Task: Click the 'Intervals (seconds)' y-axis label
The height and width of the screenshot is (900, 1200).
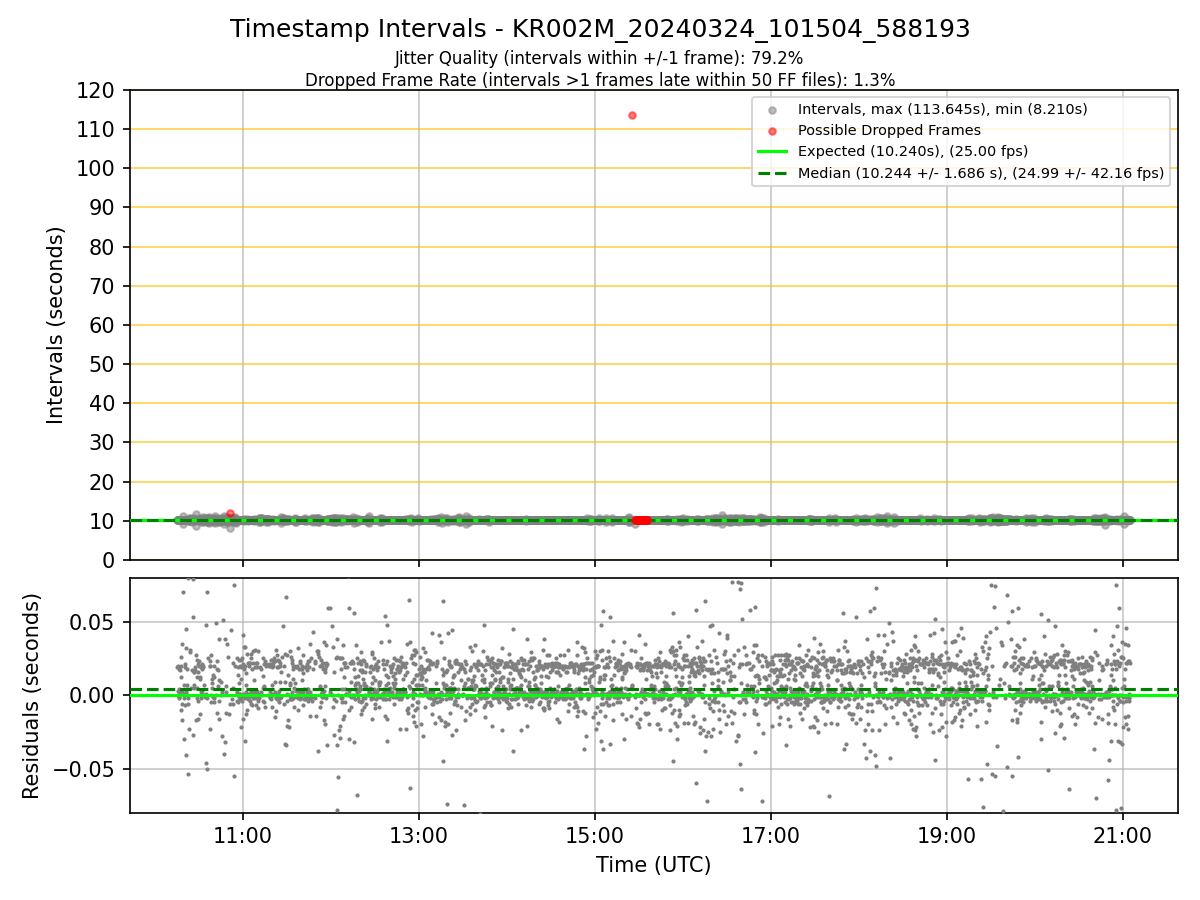Action: 56,325
